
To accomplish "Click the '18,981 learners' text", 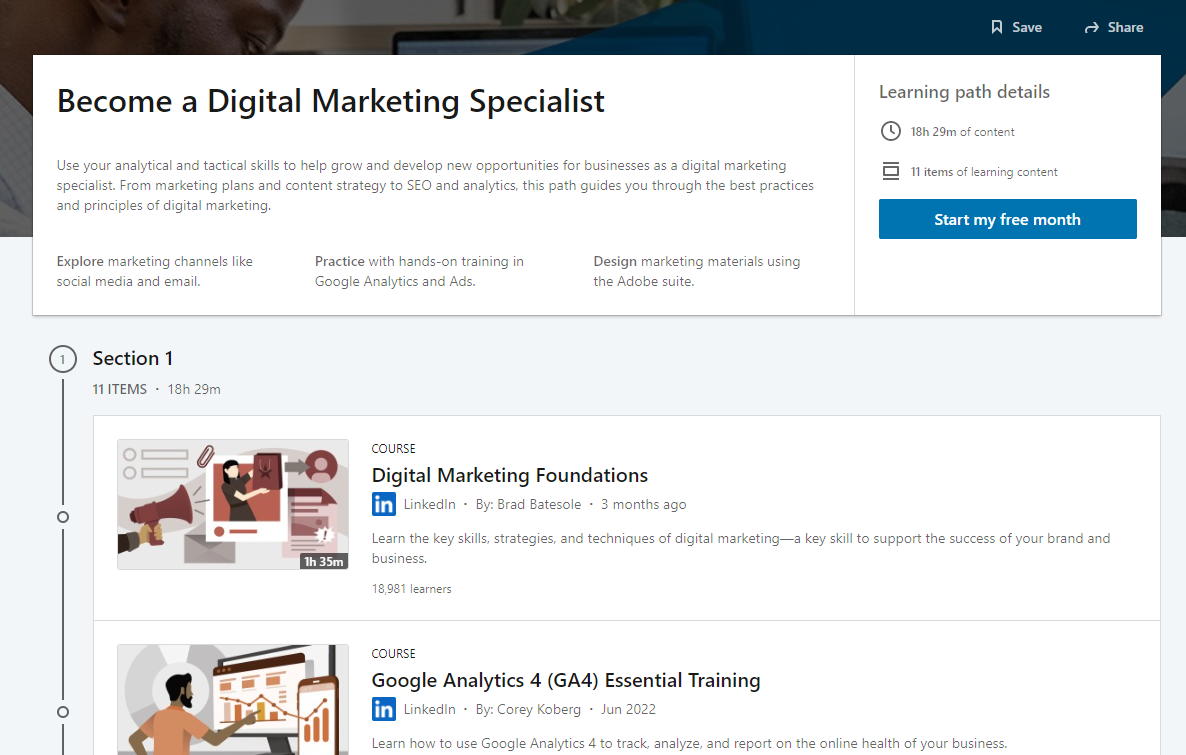I will pos(411,589).
